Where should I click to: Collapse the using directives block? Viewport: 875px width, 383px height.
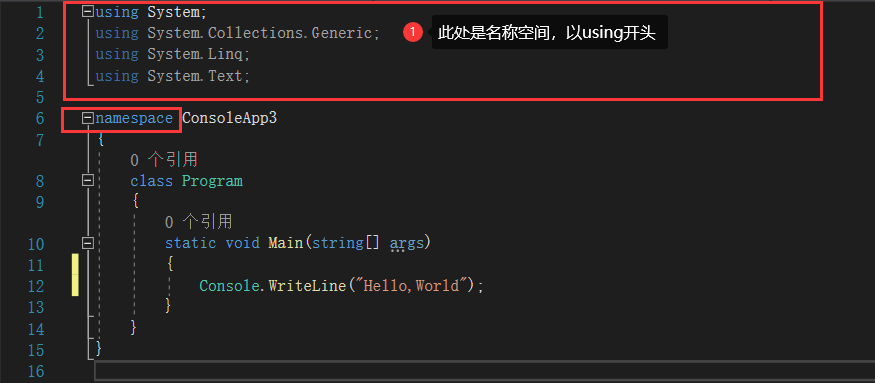87,11
